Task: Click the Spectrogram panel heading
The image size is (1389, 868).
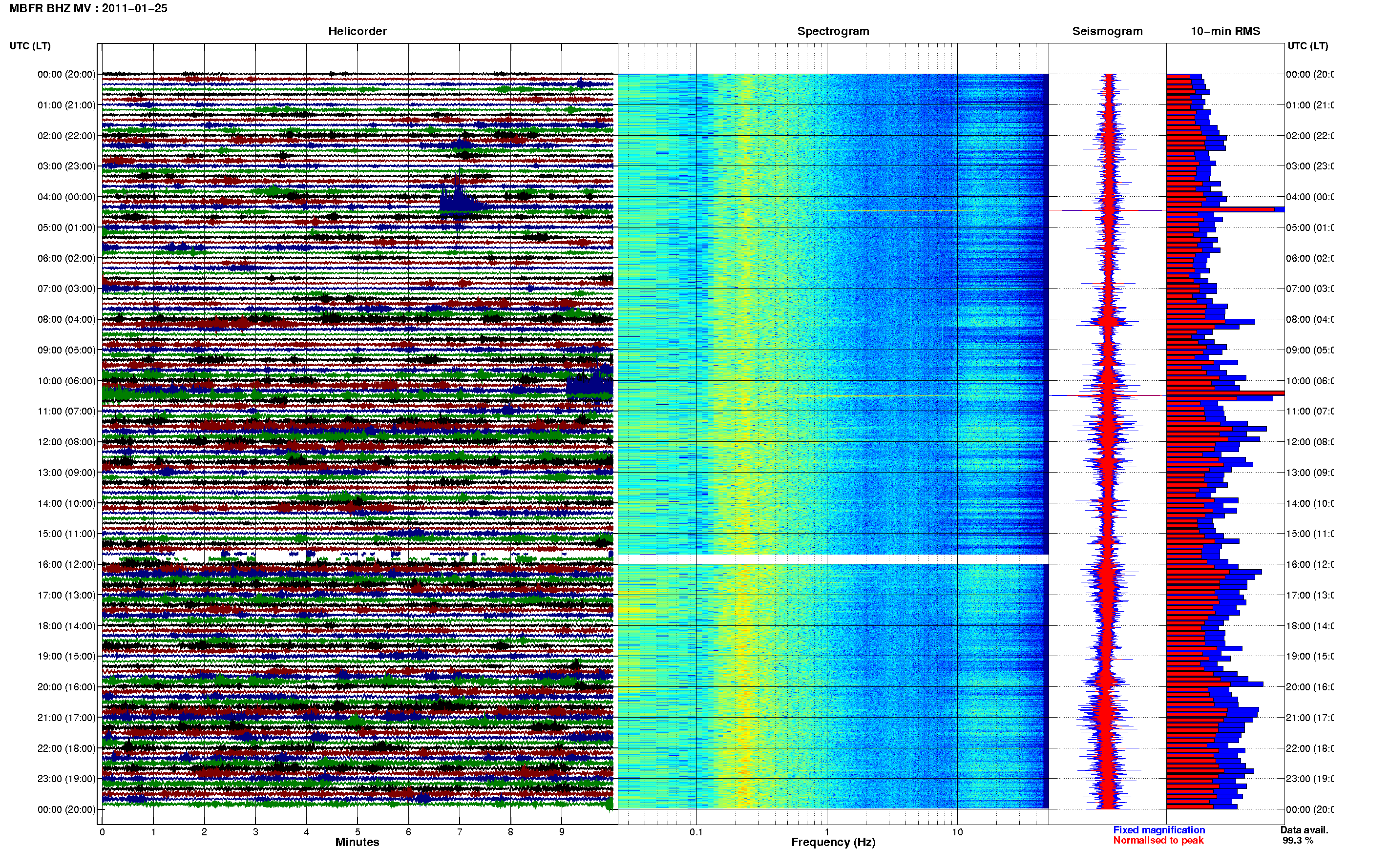Action: click(833, 31)
